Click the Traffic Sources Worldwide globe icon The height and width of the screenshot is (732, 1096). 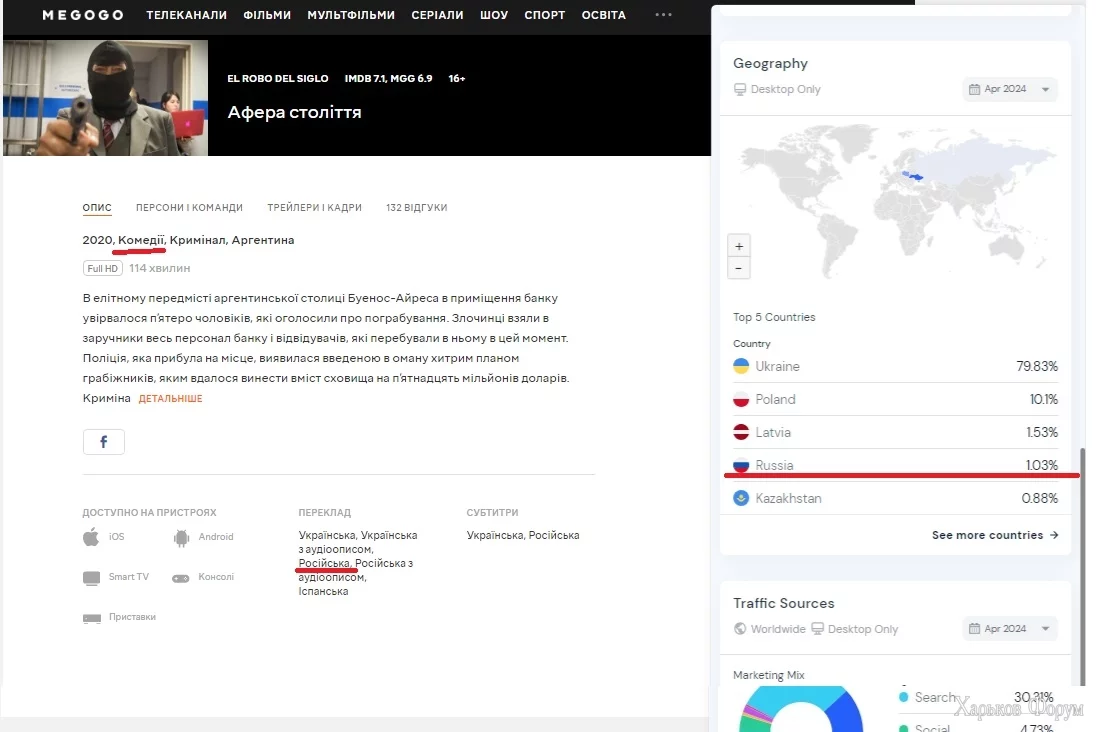point(740,629)
